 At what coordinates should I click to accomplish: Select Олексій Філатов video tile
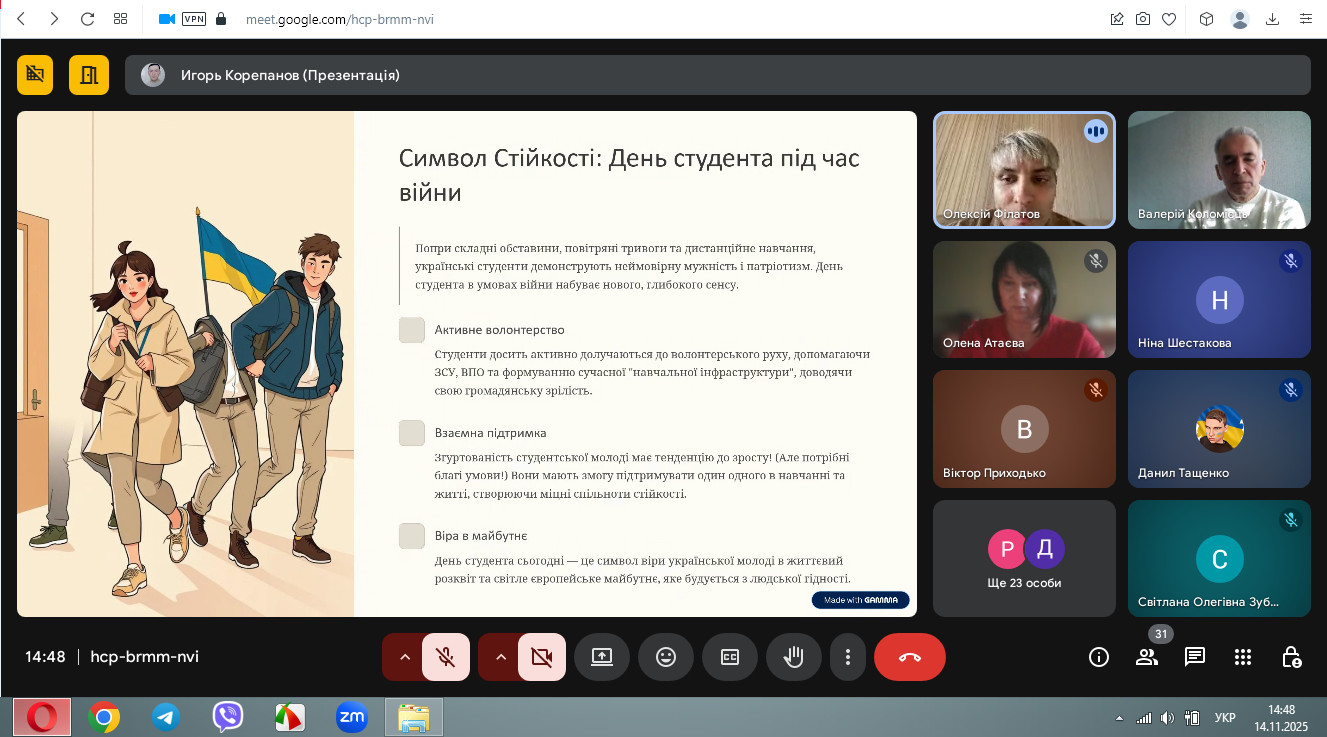tap(1024, 169)
